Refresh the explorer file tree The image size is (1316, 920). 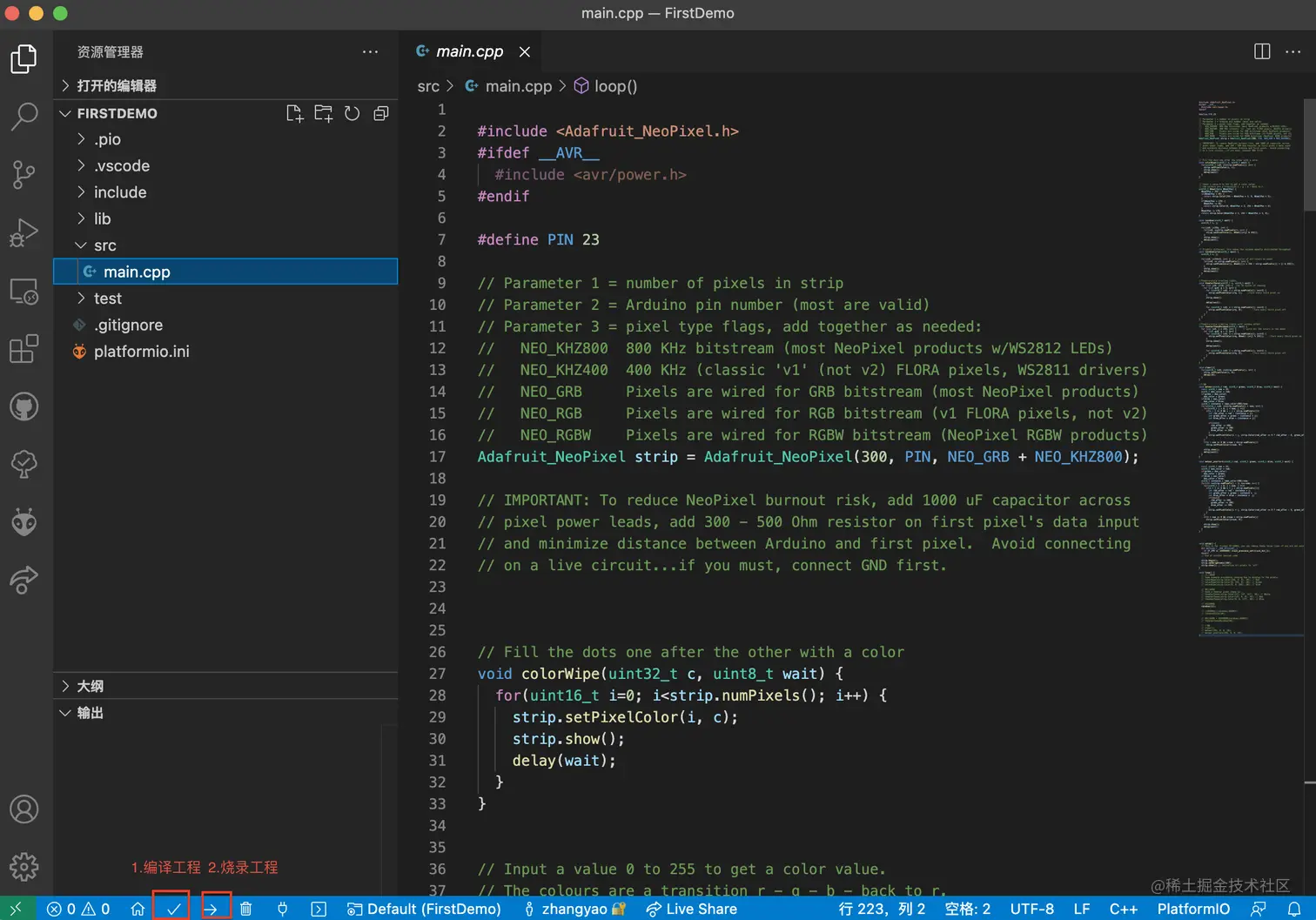click(x=352, y=113)
